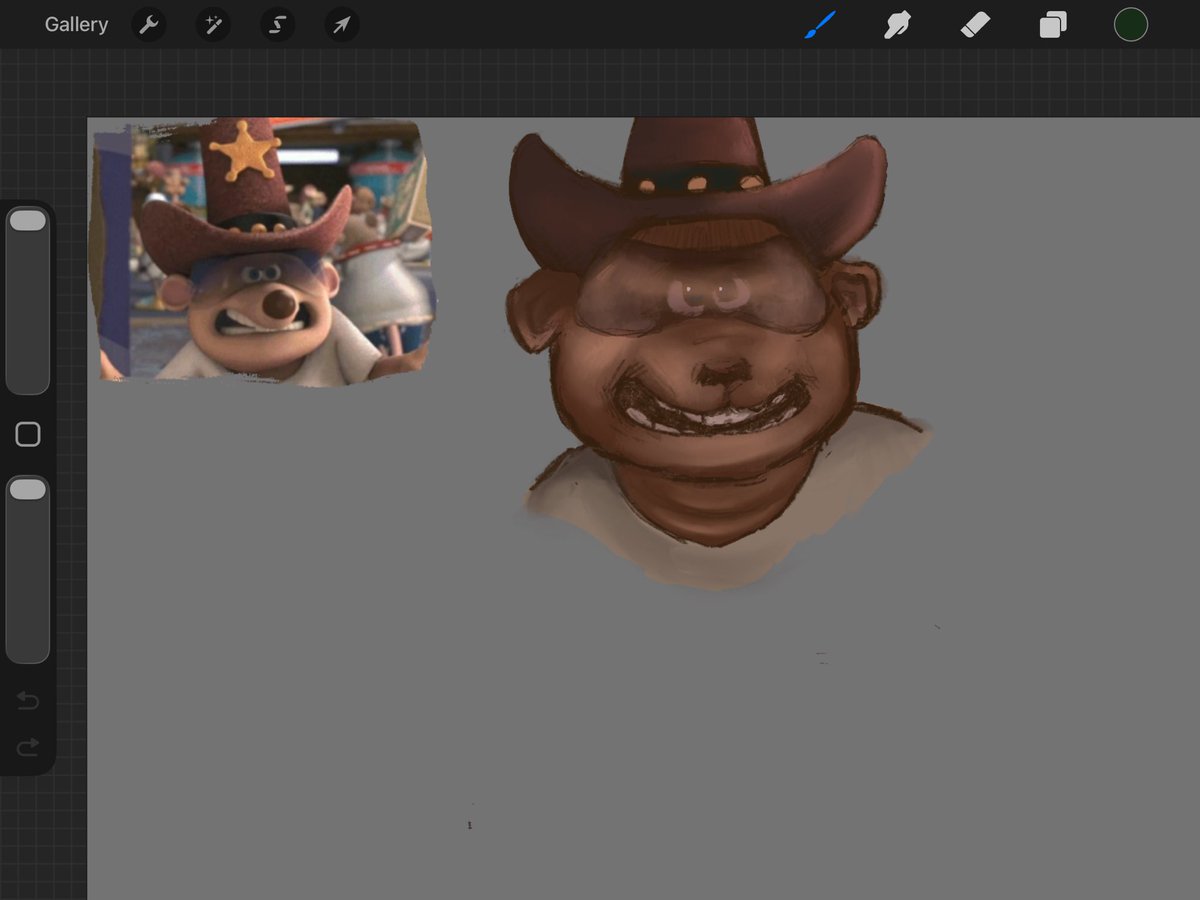Redo the last undone stroke
The height and width of the screenshot is (900, 1200).
pyautogui.click(x=28, y=747)
